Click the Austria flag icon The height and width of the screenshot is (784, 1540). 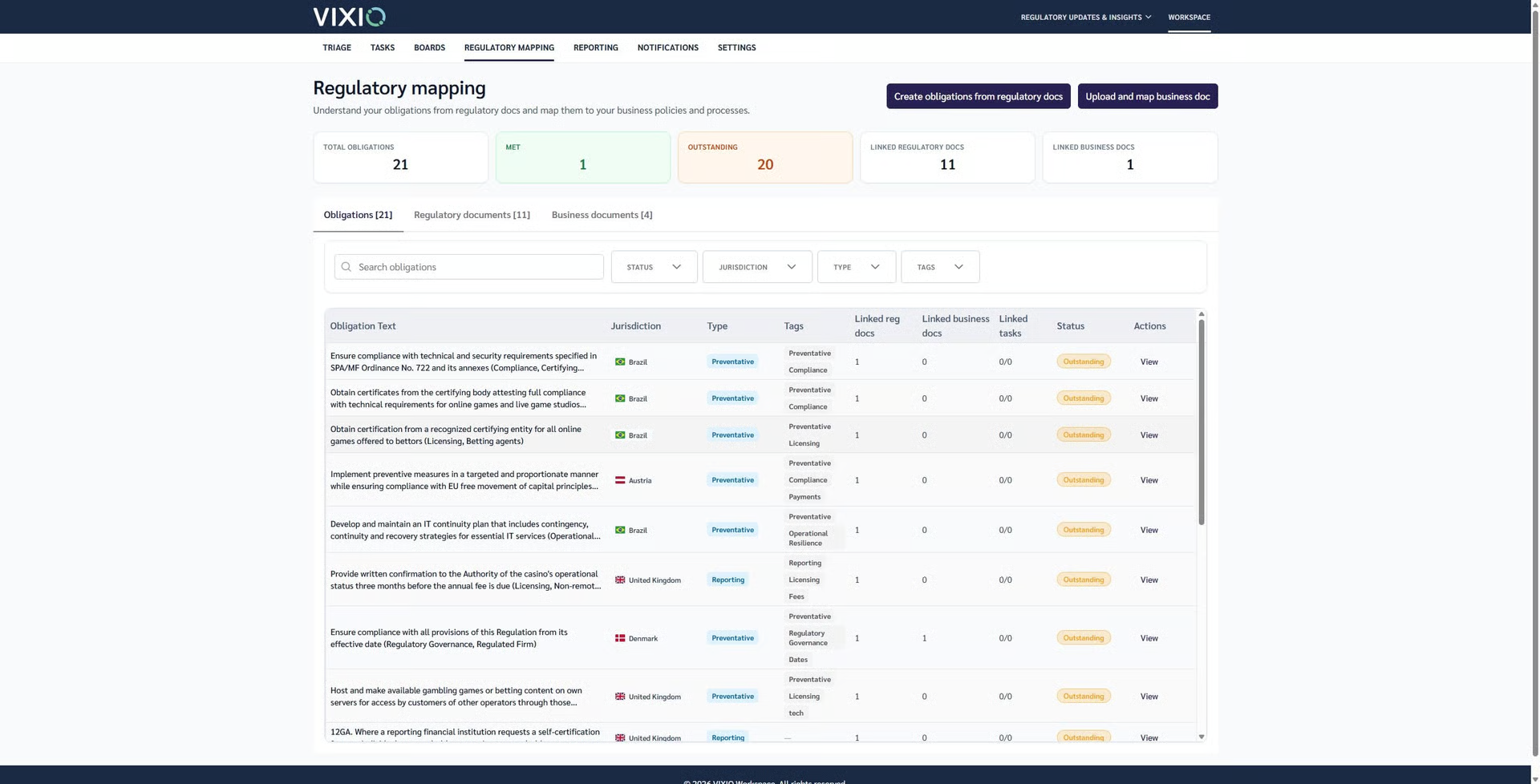[620, 480]
